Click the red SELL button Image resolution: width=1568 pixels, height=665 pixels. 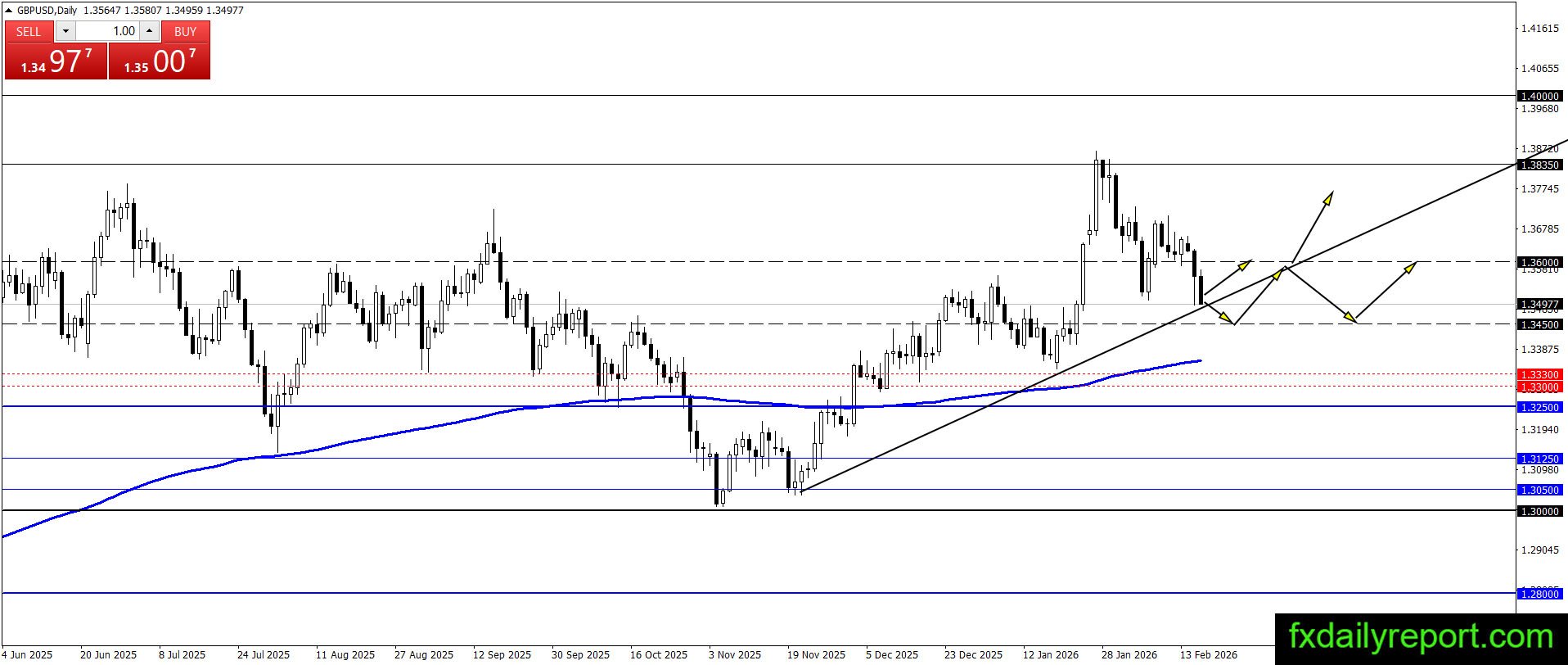click(29, 31)
